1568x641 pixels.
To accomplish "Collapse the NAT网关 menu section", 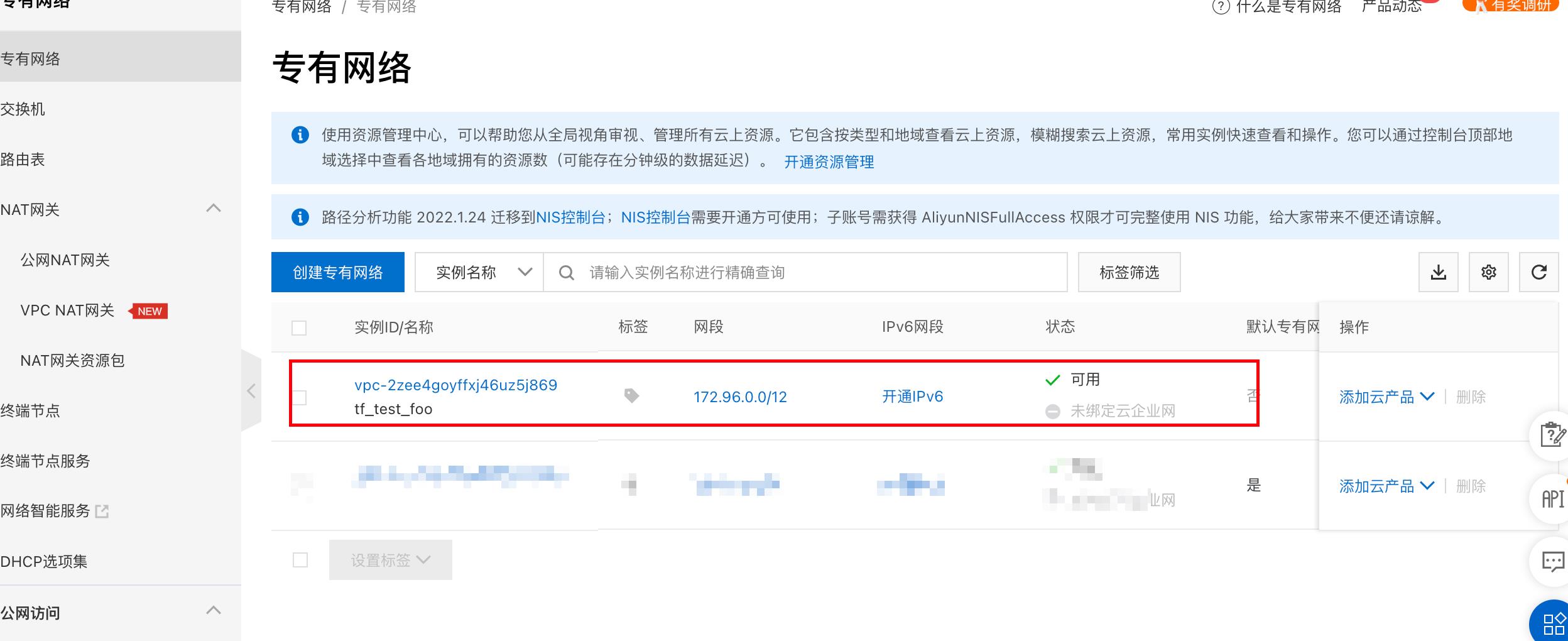I will click(x=214, y=208).
